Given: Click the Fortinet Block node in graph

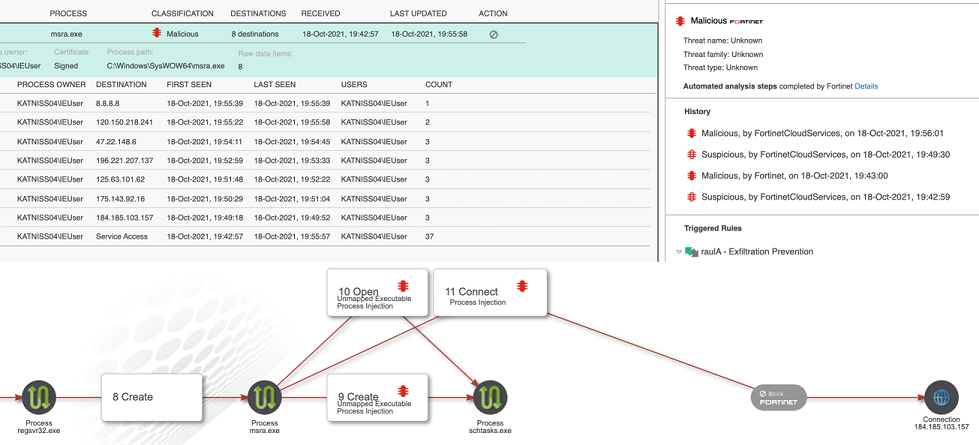Looking at the screenshot, I should (x=779, y=398).
